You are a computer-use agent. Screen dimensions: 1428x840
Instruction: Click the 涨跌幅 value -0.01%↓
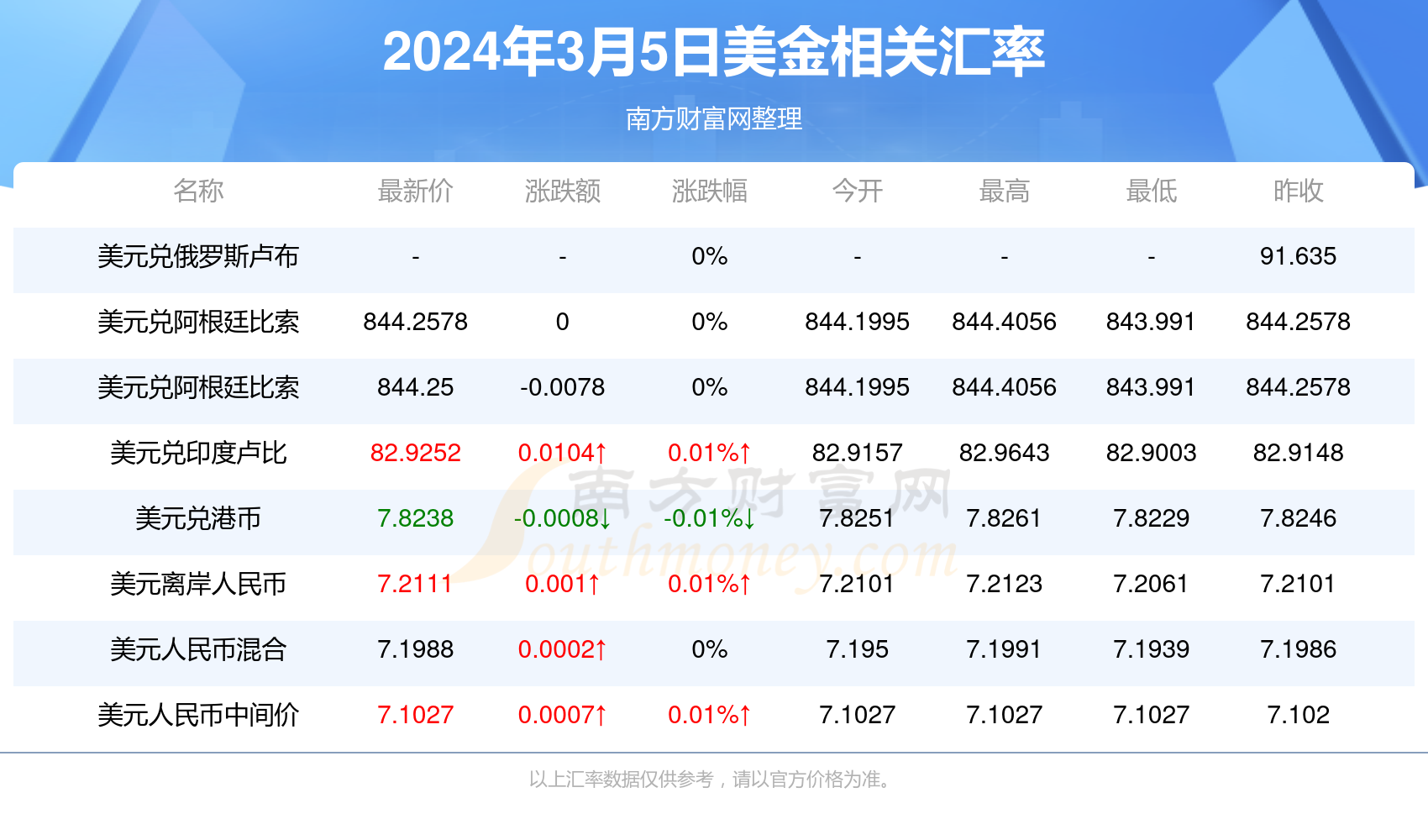coord(710,518)
